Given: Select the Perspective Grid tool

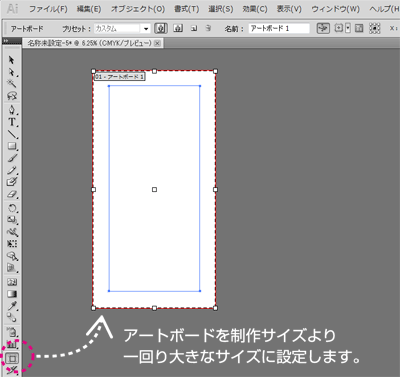Looking at the screenshot, I should (12, 268).
